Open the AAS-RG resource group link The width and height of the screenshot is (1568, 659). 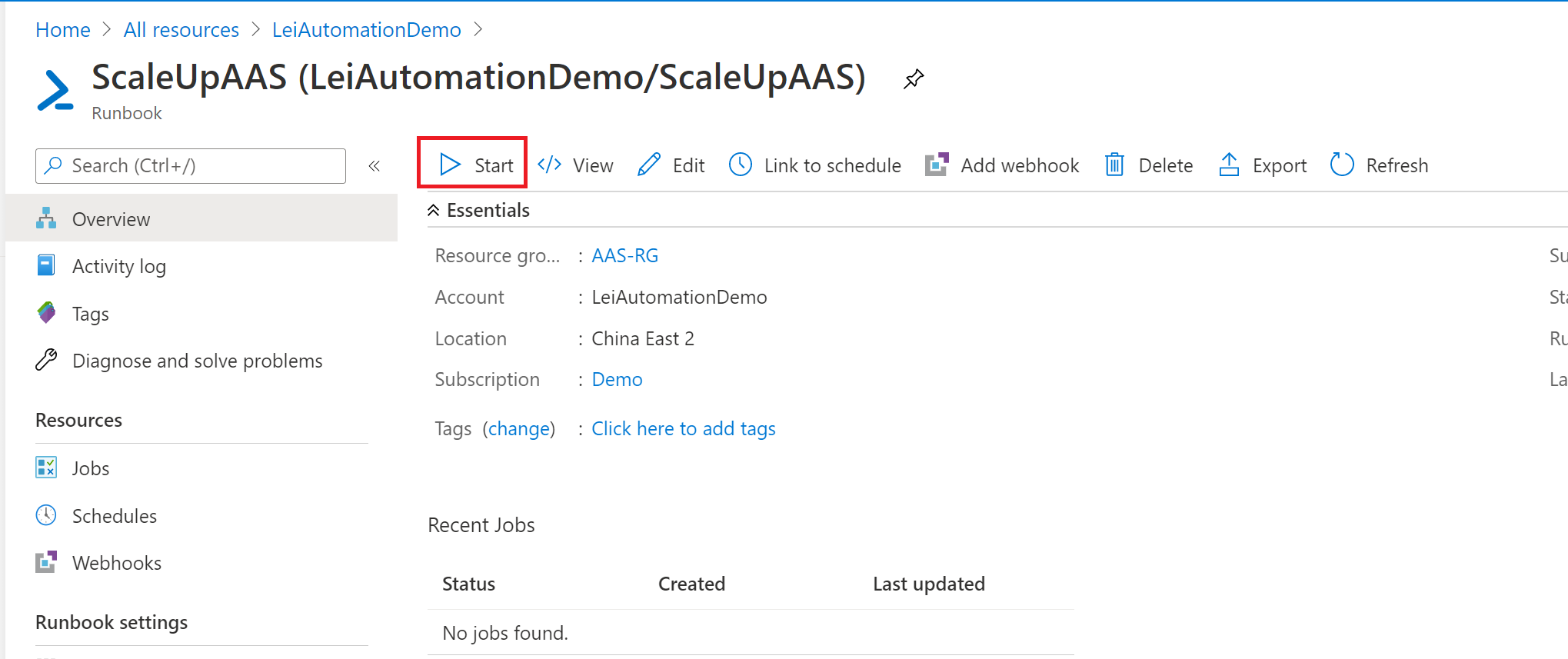tap(625, 255)
